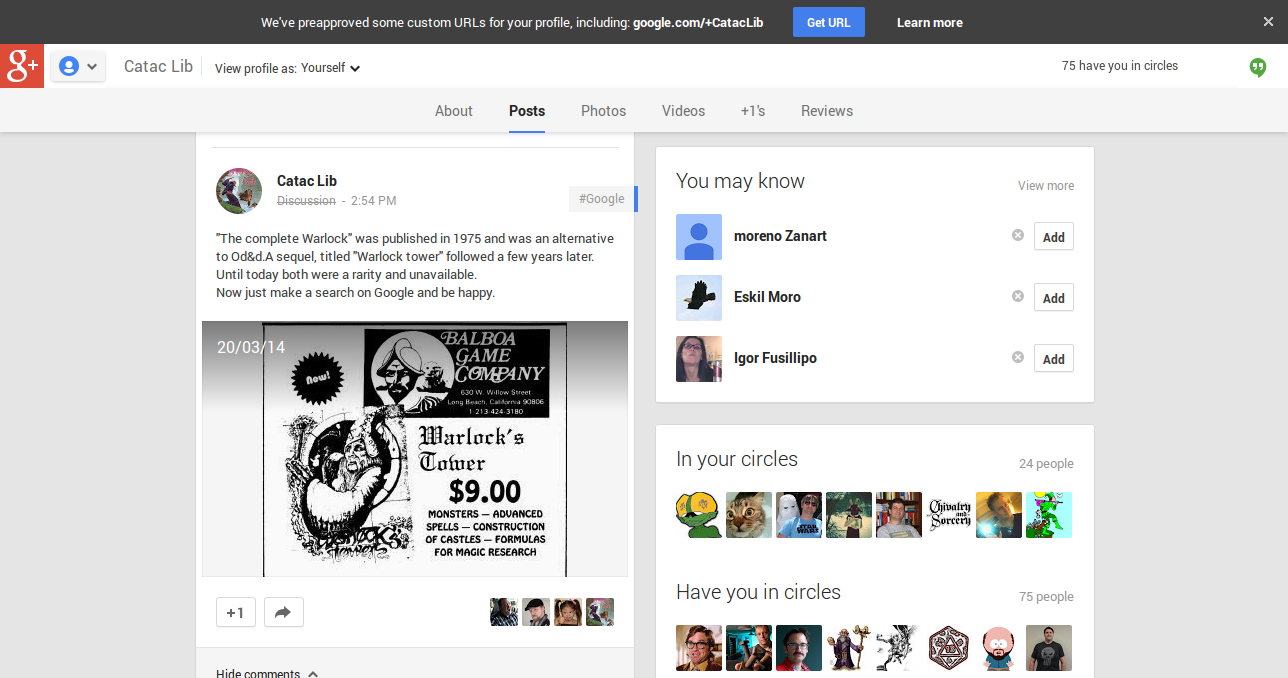1288x678 pixels.
Task: Click the google.com/+CatacLib URL text
Action: click(698, 22)
